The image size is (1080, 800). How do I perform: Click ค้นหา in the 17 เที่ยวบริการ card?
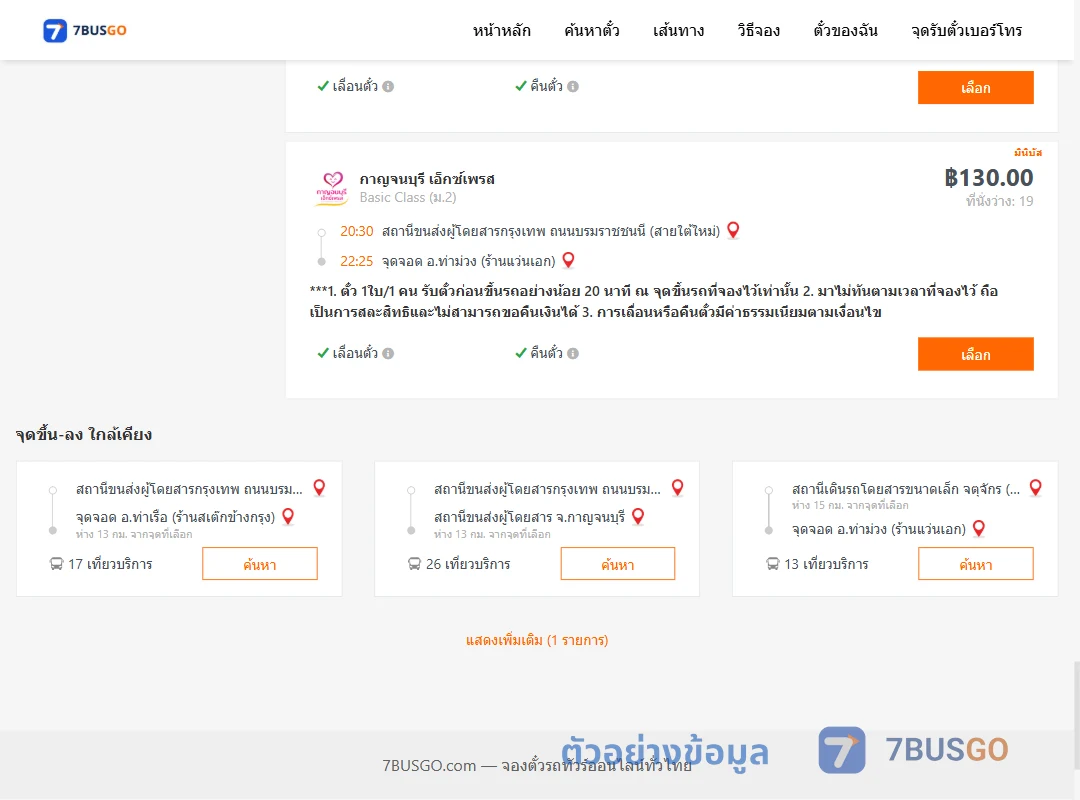pos(260,564)
